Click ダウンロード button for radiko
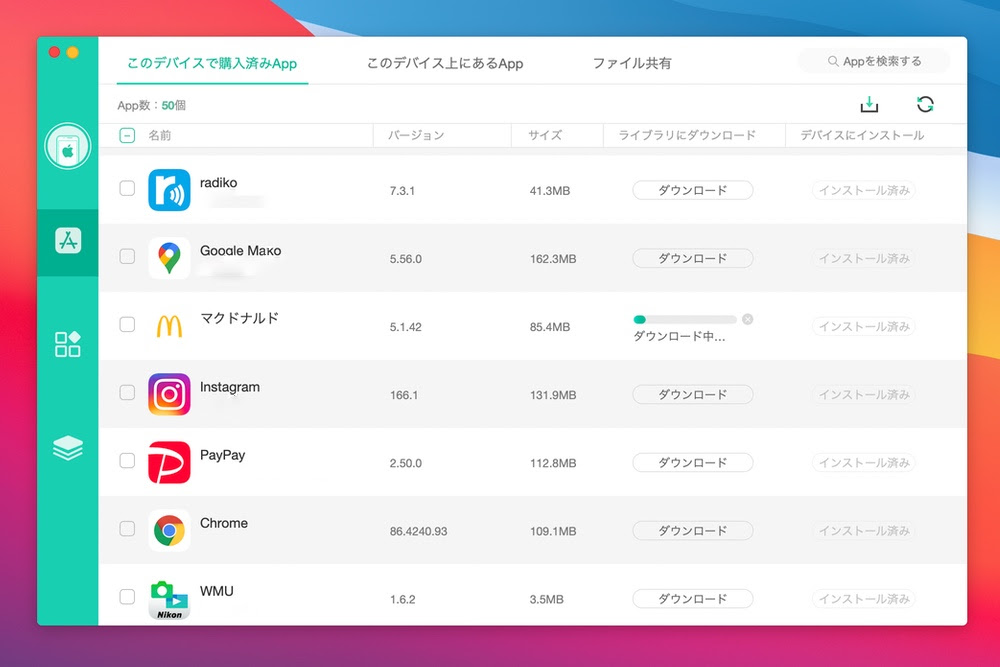1000x667 pixels. [x=693, y=190]
